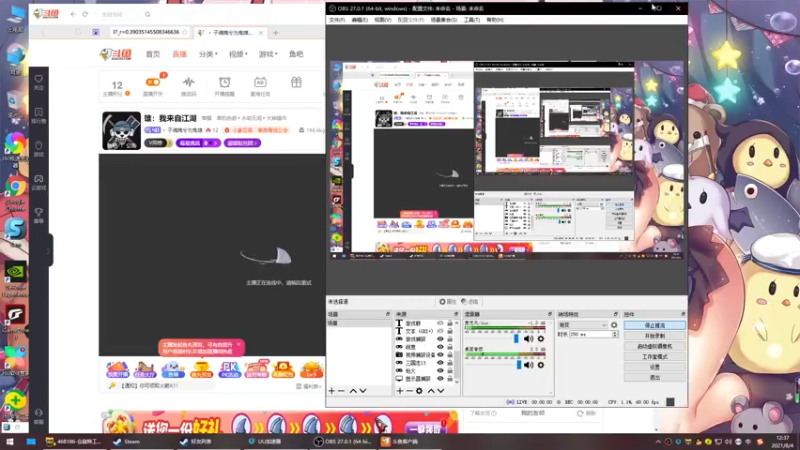
Task: Open the 工具(T) menu in OBS
Action: point(472,20)
